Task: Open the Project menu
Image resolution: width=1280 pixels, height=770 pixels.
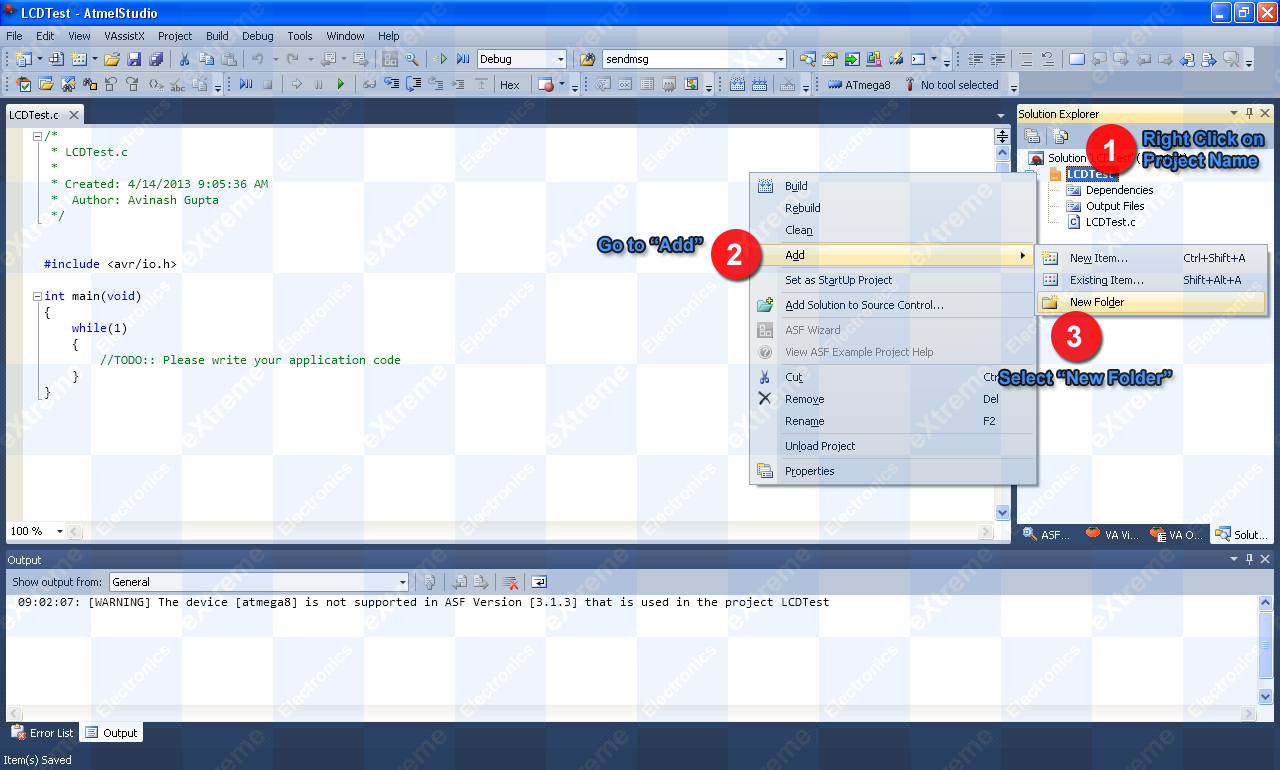Action: [175, 36]
